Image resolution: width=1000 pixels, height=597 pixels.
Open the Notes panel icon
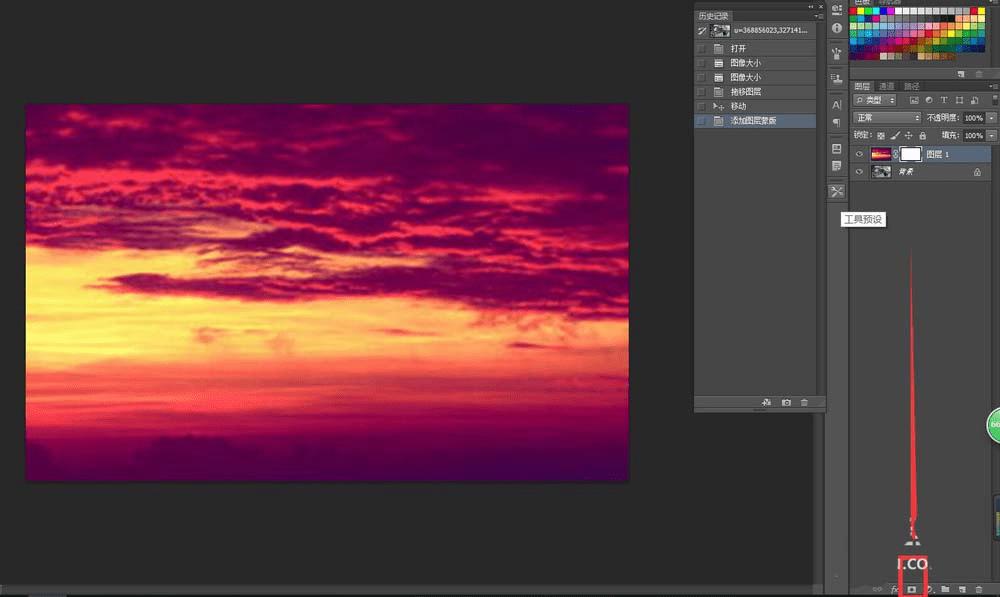(x=837, y=166)
